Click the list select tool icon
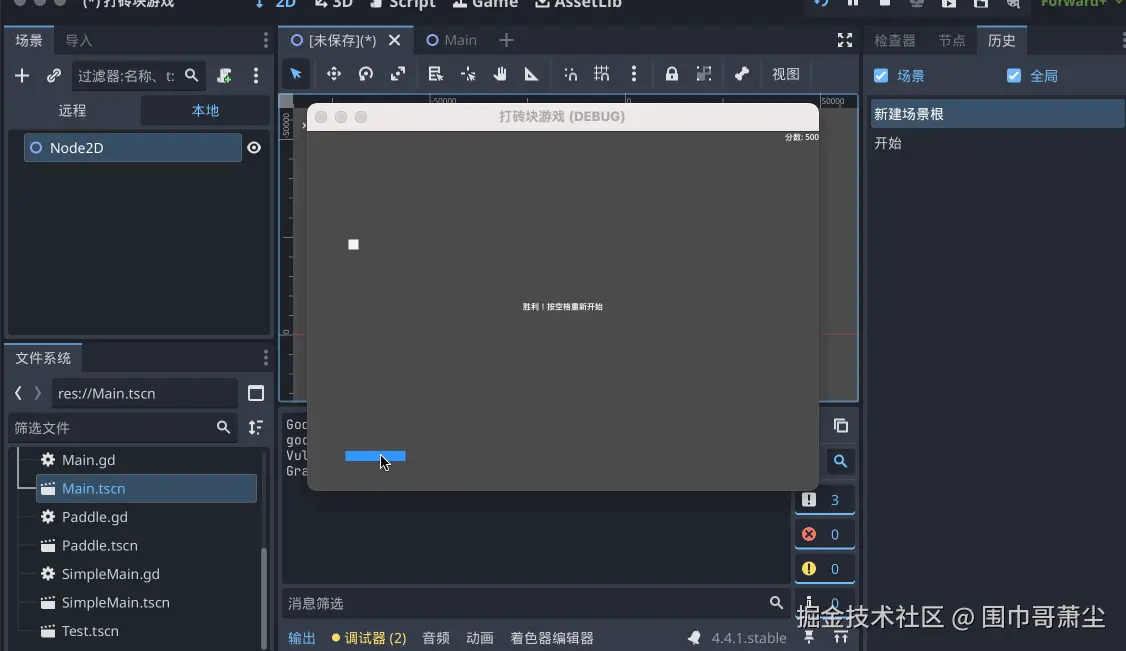The image size is (1126, 651). [435, 74]
